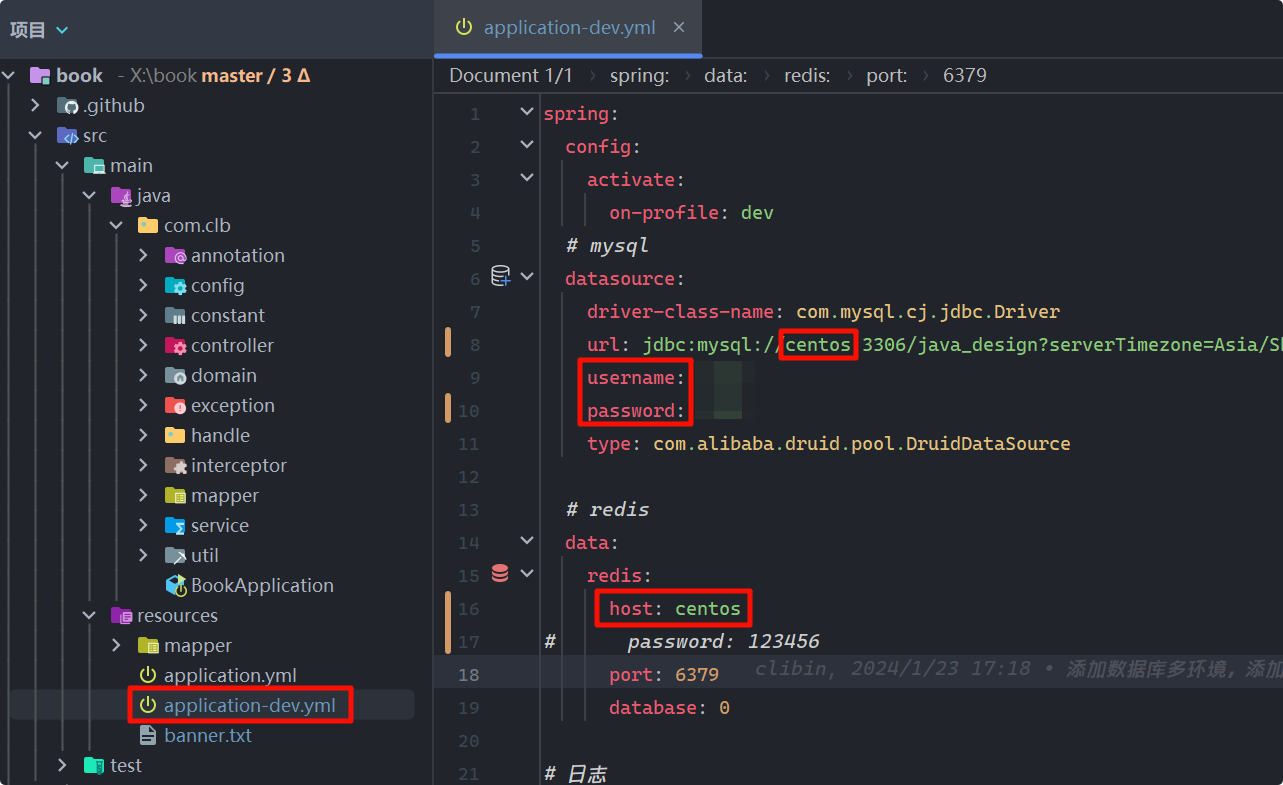Viewport: 1283px width, 785px height.
Task: Collapse the book project root node
Action: (x=10, y=75)
